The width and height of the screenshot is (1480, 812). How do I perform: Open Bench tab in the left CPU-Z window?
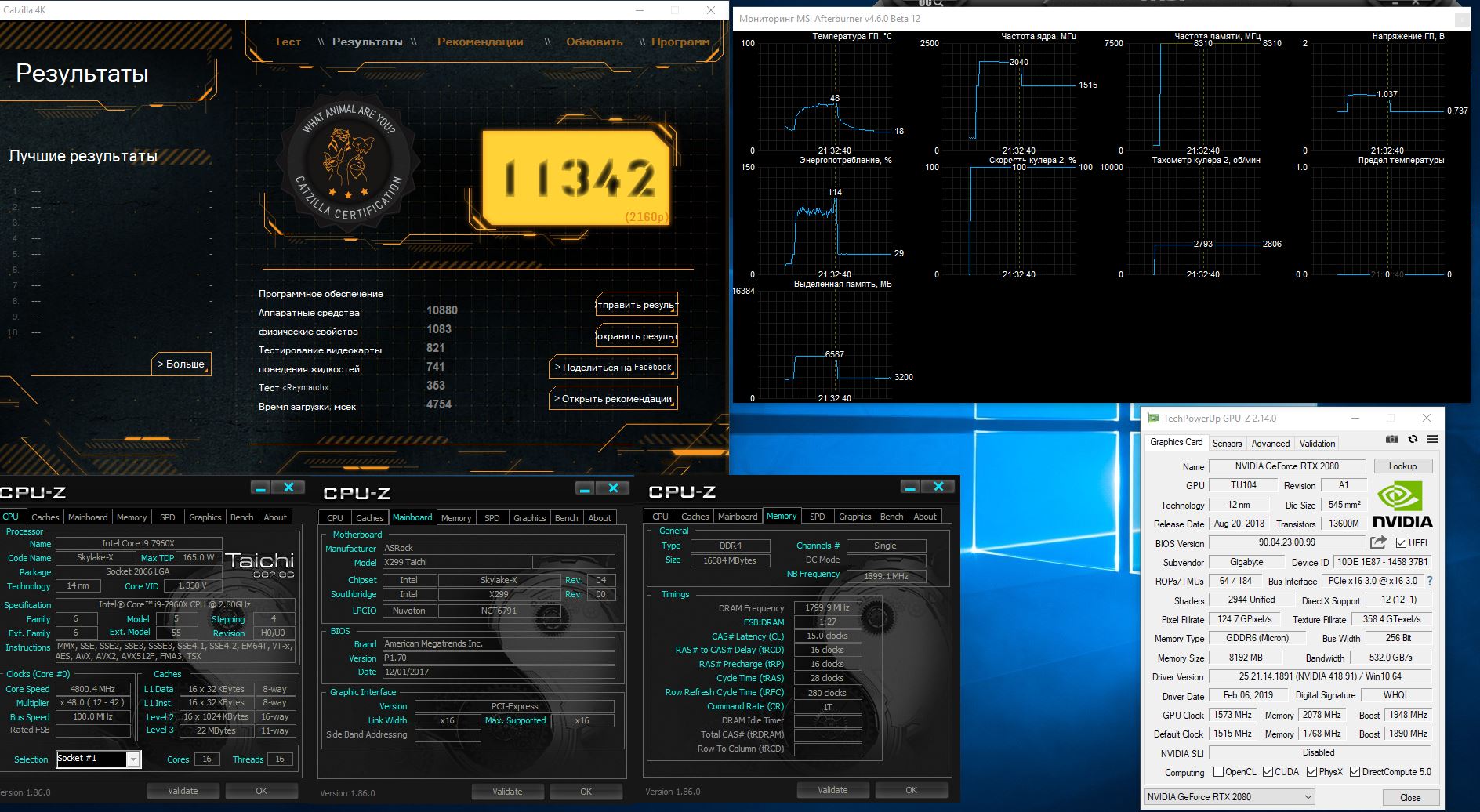[241, 517]
